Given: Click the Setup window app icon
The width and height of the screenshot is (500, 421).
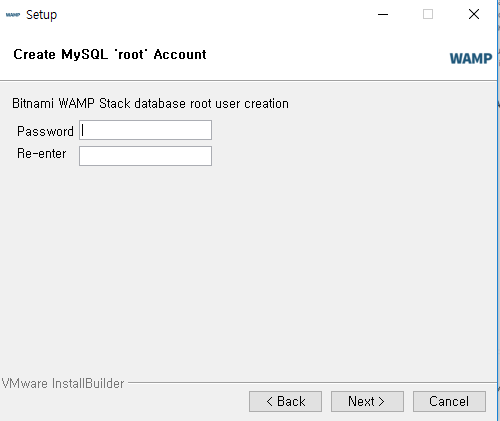Looking at the screenshot, I should click(x=13, y=15).
